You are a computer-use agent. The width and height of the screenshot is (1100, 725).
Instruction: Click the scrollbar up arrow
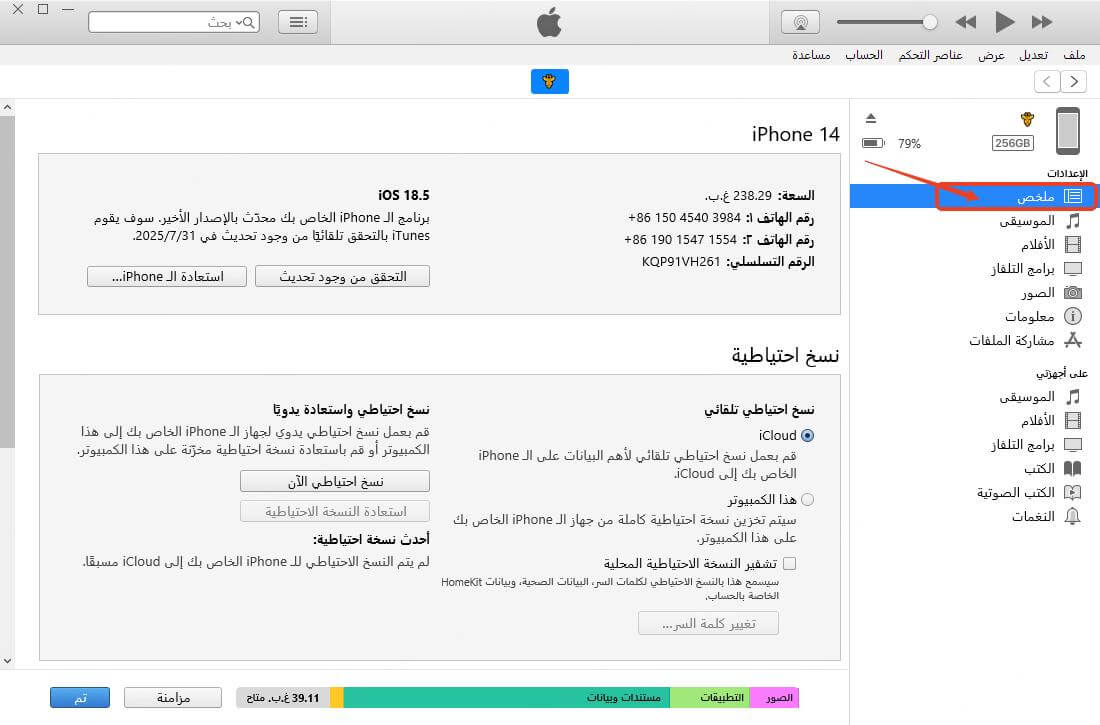[7, 107]
